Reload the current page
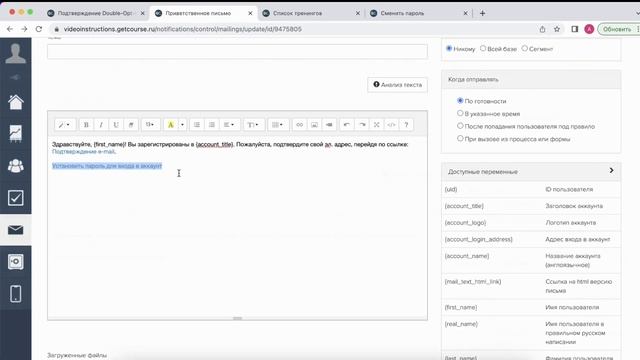 [39, 29]
